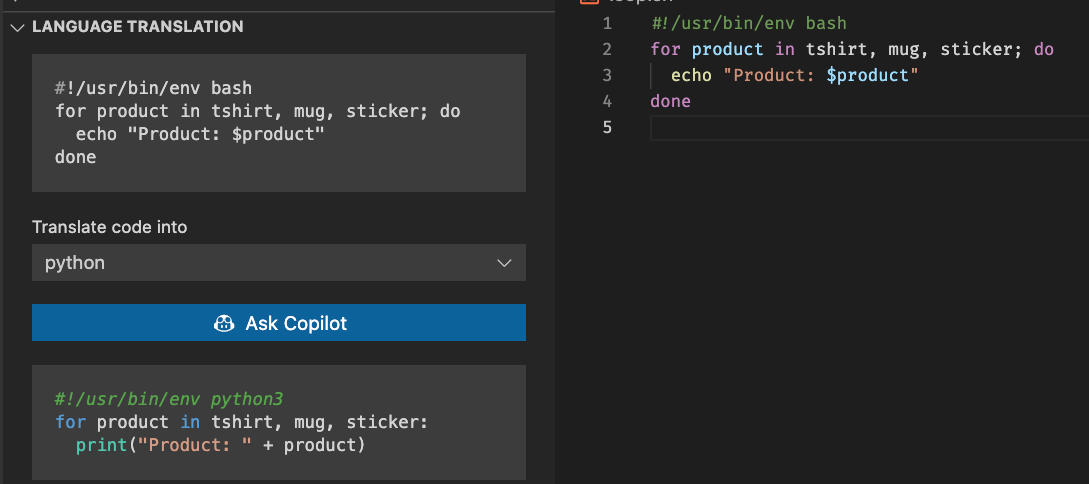
Task: Click the translated 'for product in tshirt' Python line
Action: (x=242, y=422)
